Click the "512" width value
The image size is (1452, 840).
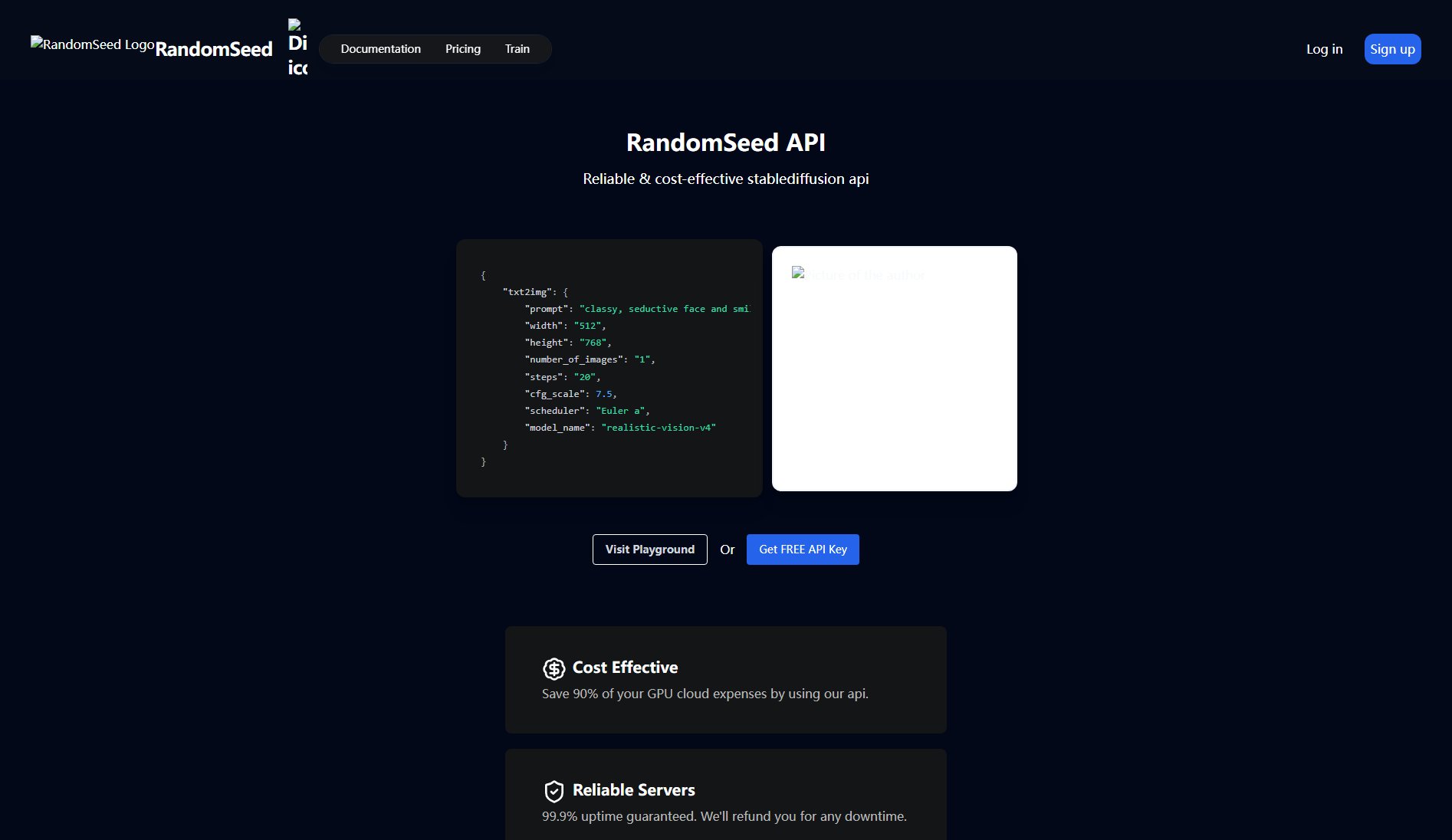[588, 326]
